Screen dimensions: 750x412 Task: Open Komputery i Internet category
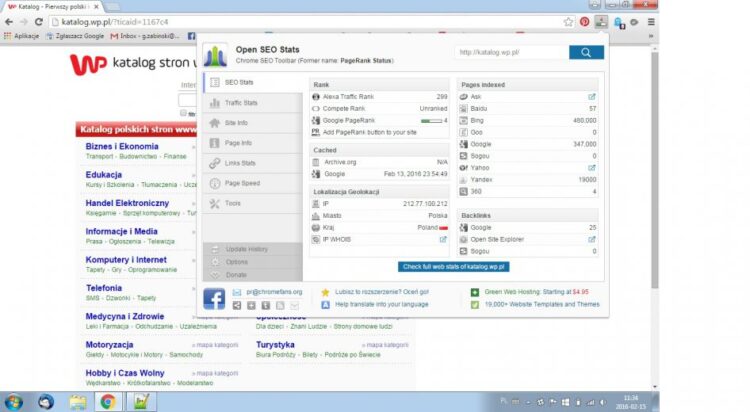point(126,259)
